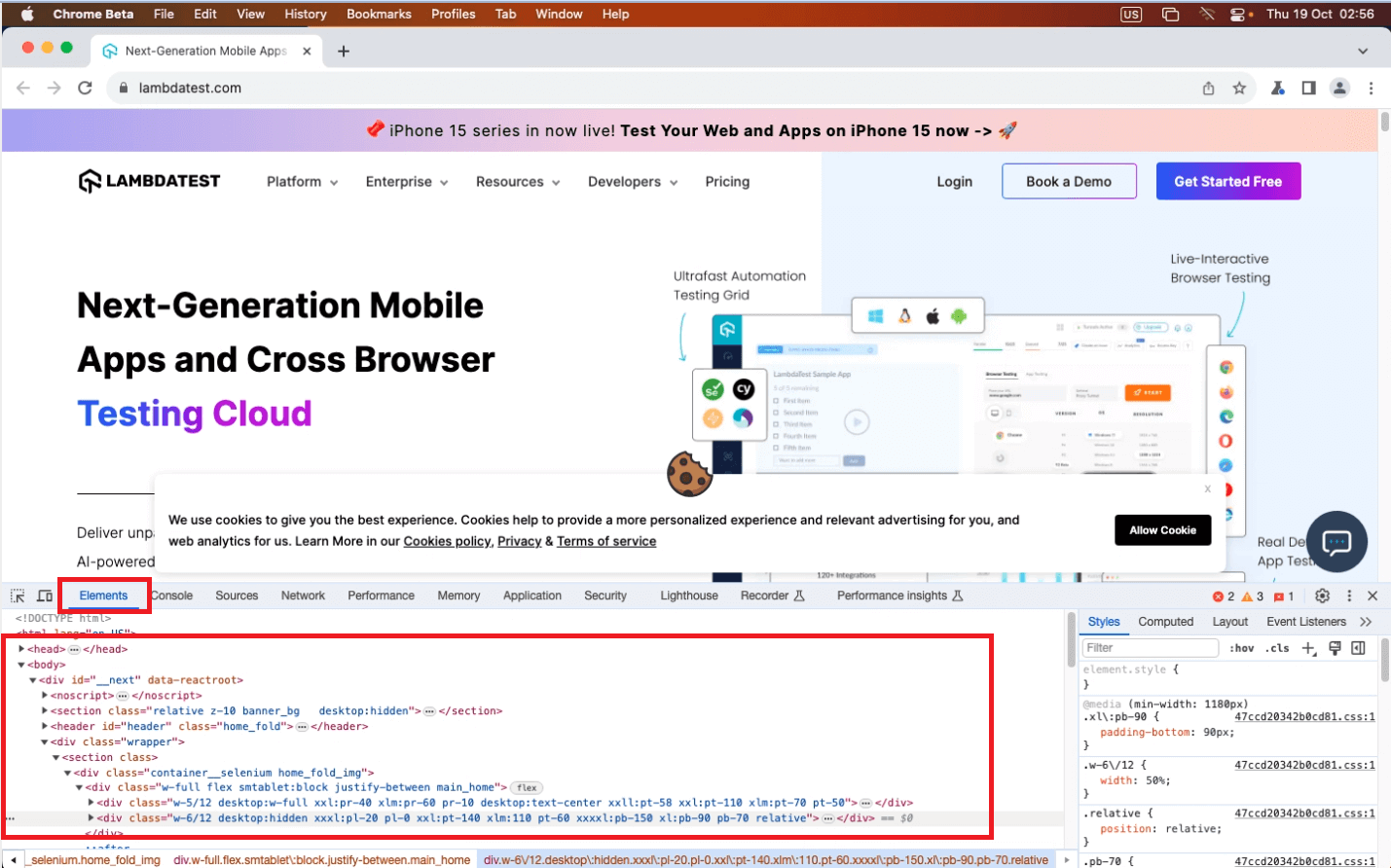Toggle the .cls class editor
The image size is (1391, 868).
(x=1276, y=648)
